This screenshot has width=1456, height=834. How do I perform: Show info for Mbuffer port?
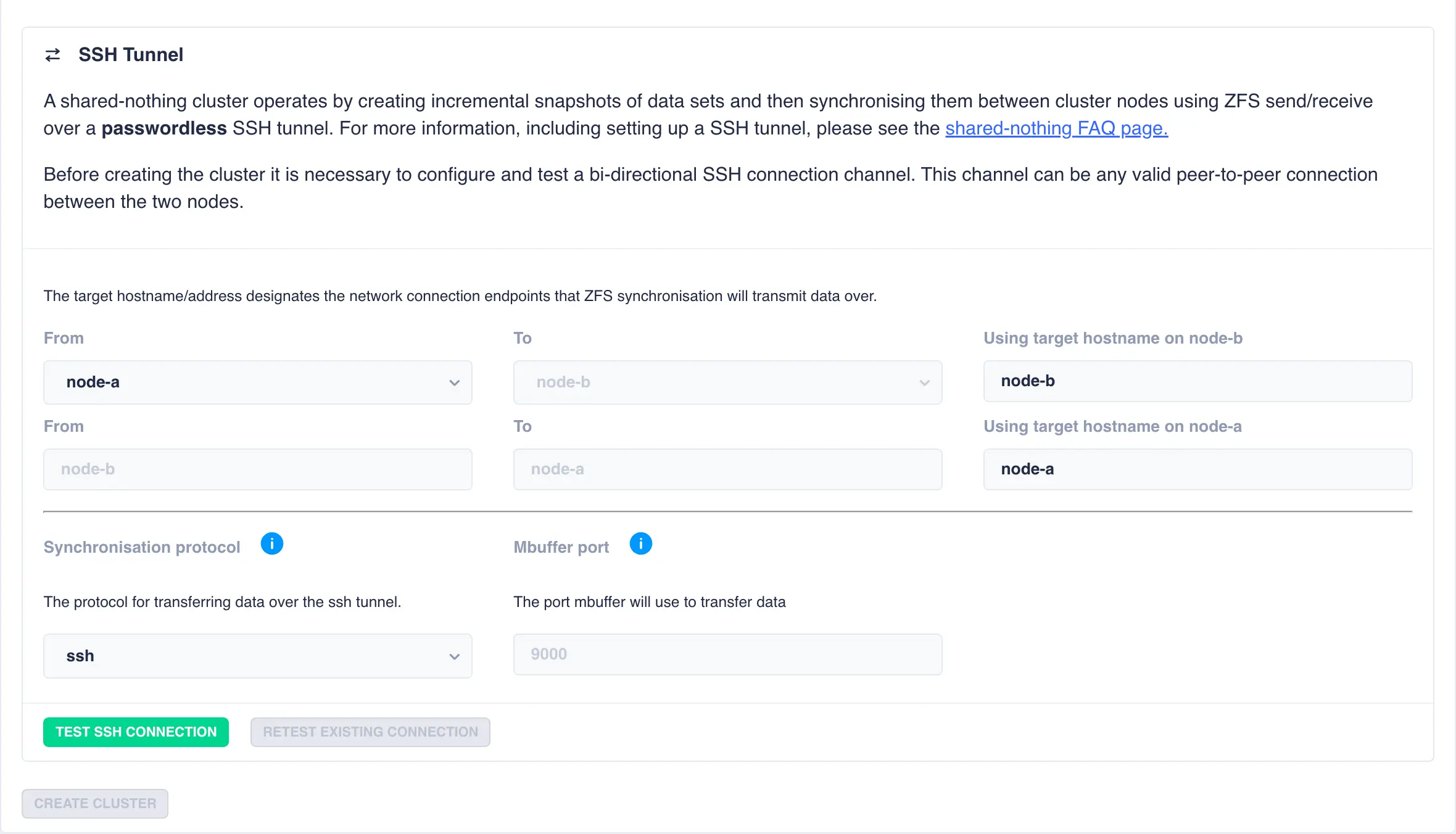point(640,544)
